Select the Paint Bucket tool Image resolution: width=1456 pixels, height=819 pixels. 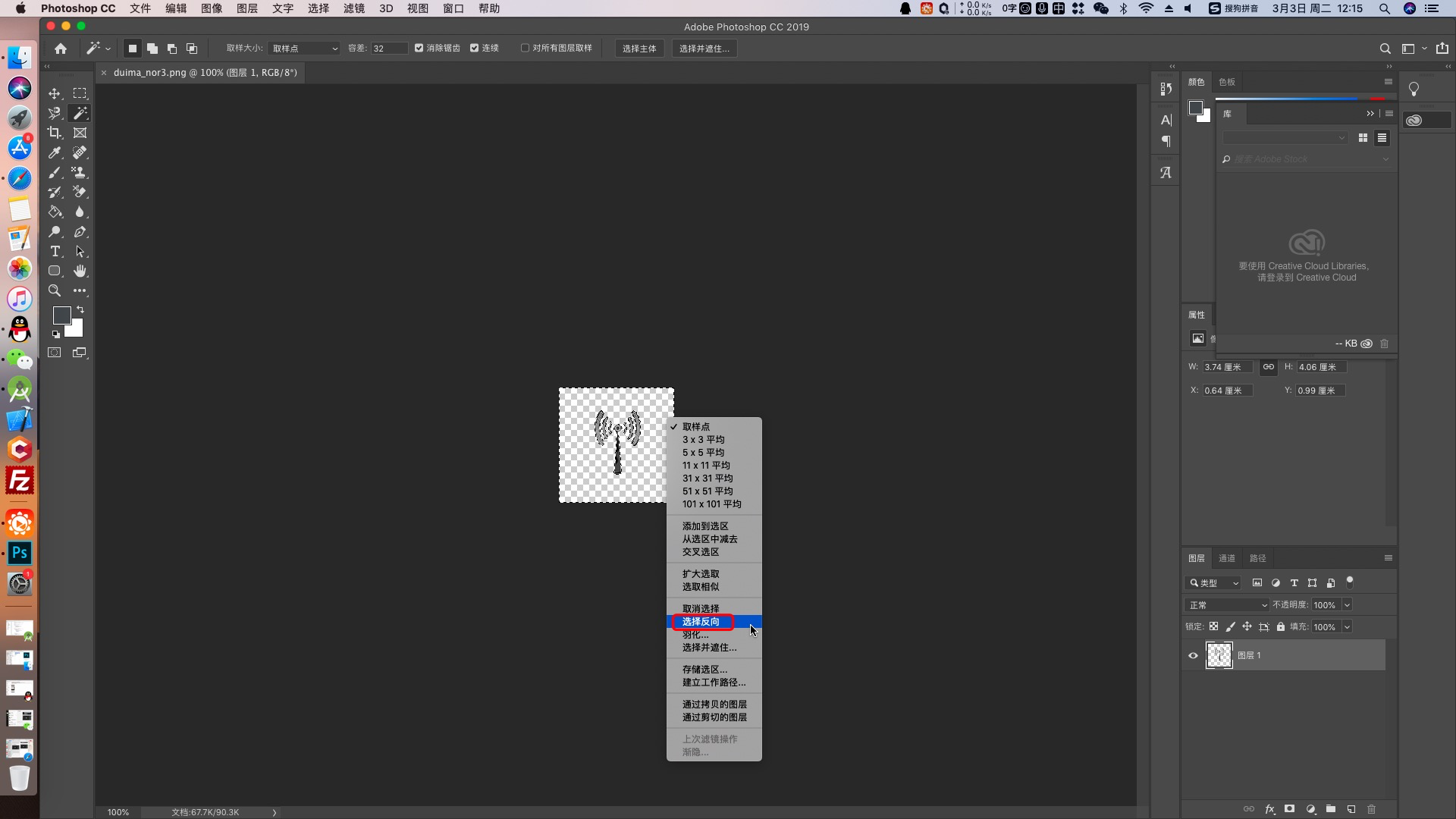55,212
